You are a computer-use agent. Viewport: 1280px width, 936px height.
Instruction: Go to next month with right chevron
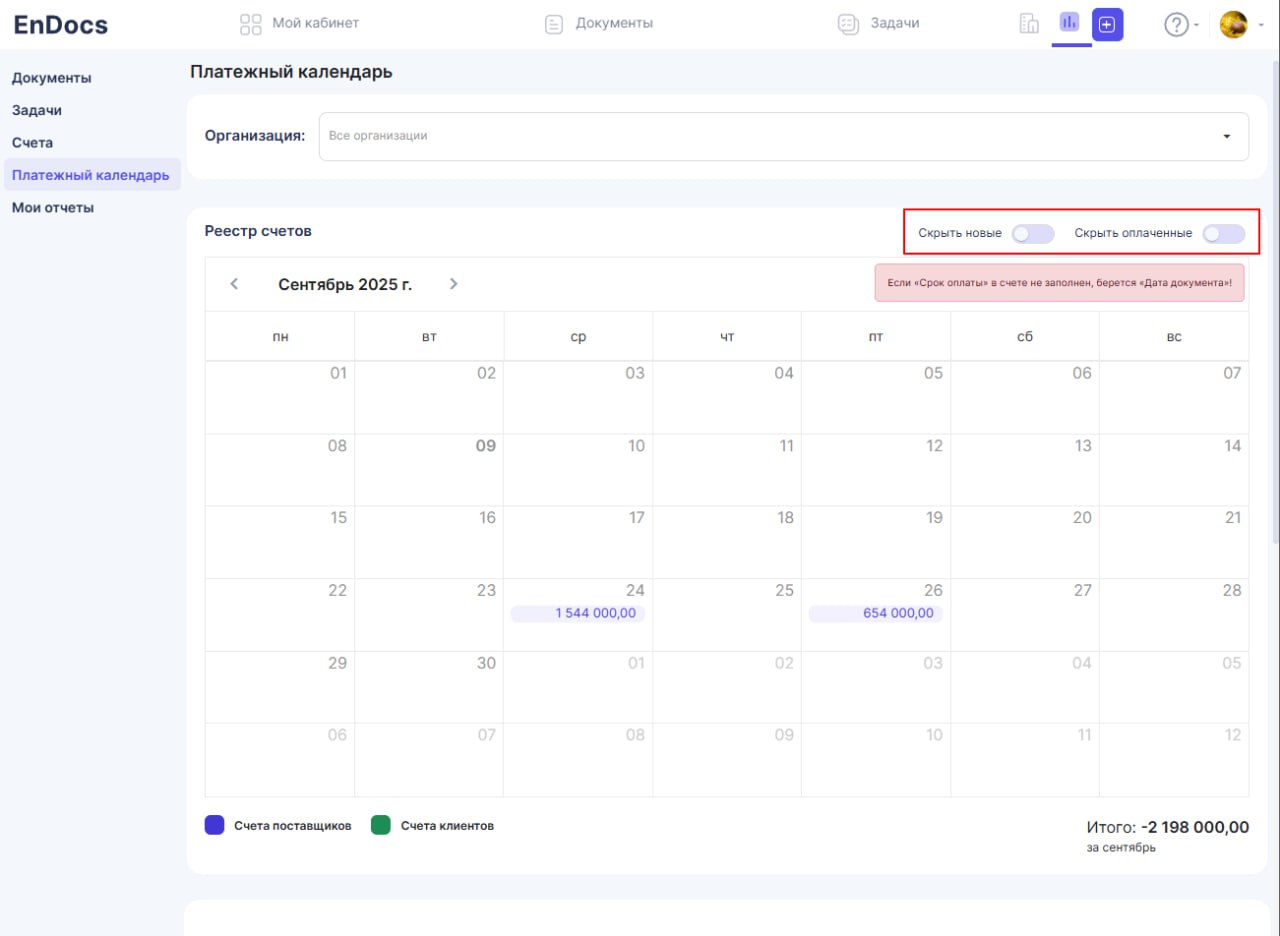[453, 284]
